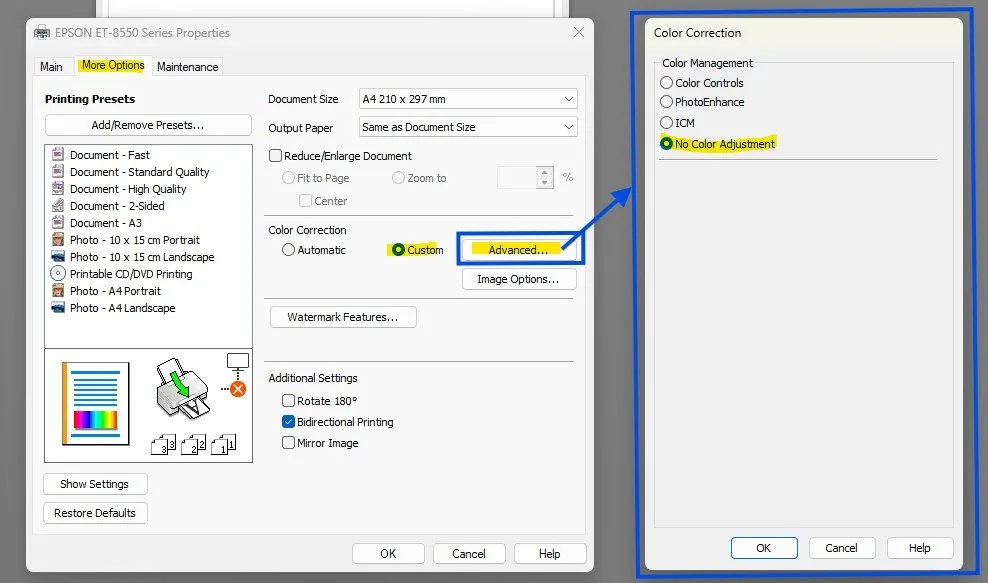Select the "Document - High Quality" preset text
Viewport: 988px width, 583px height.
click(x=128, y=189)
